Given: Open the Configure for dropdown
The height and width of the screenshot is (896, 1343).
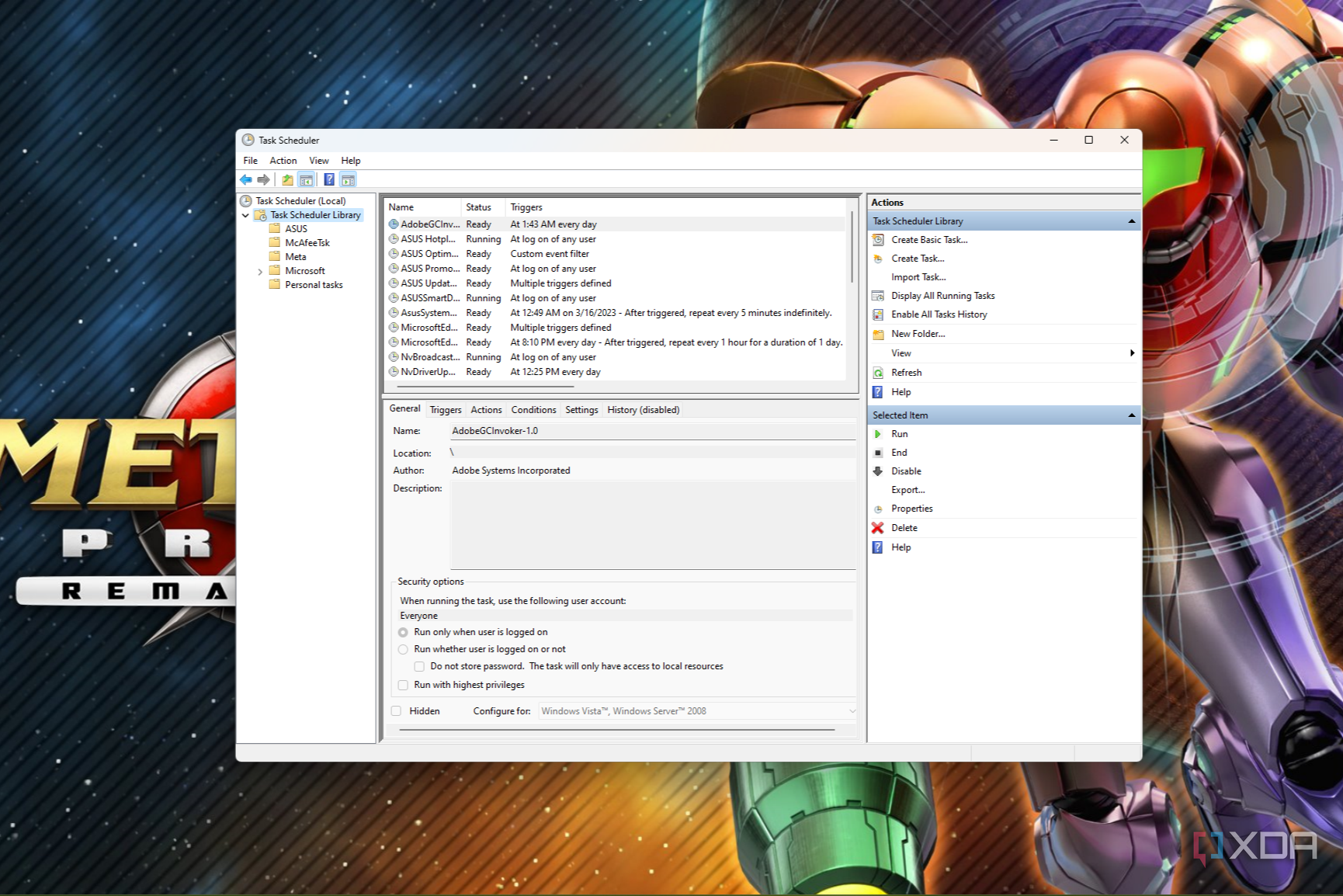Looking at the screenshot, I should click(x=852, y=710).
